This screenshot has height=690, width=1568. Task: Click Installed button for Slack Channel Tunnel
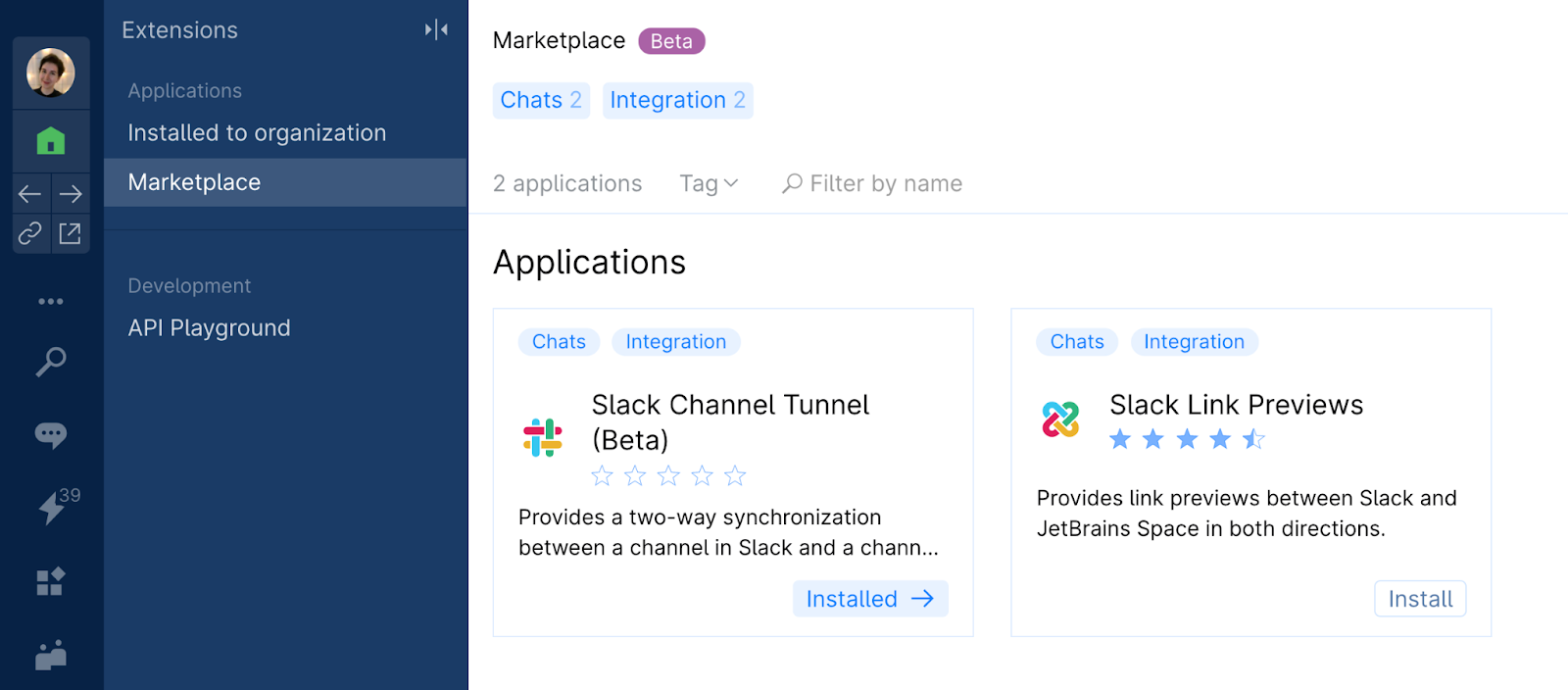[x=869, y=599]
